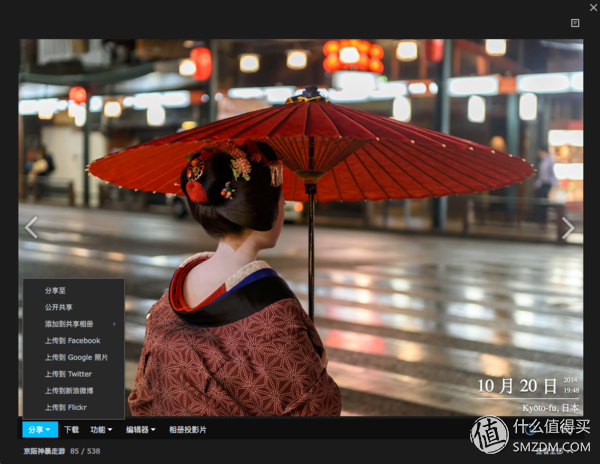Open the 编辑器 dropdown
The width and height of the screenshot is (600, 464).
[x=140, y=430]
